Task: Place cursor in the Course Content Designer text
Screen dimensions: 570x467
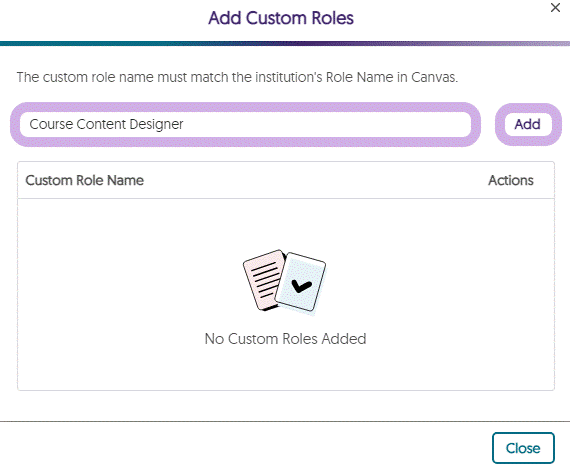Action: tap(106, 124)
